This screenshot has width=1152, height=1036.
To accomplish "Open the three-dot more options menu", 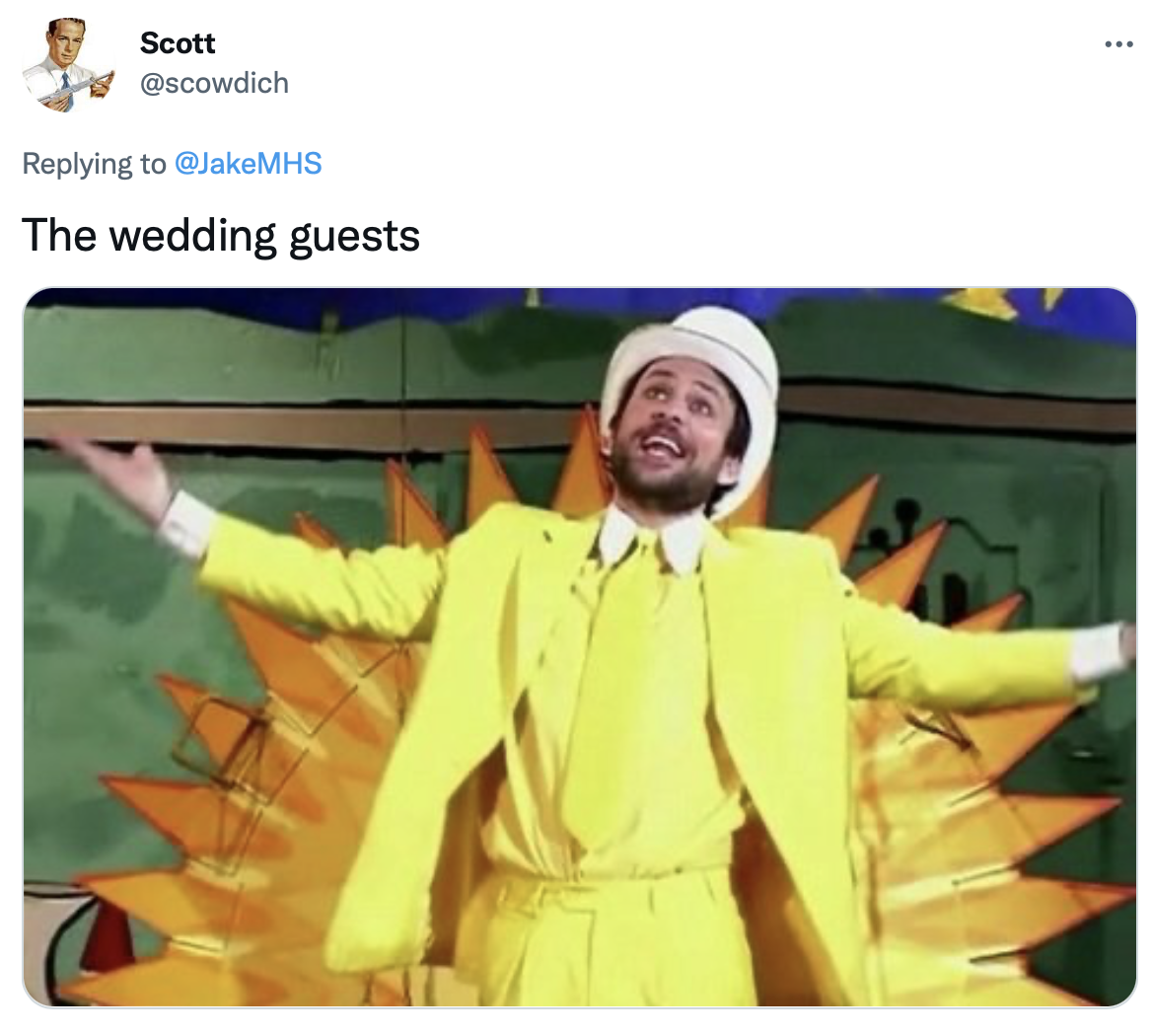I will click(1118, 44).
